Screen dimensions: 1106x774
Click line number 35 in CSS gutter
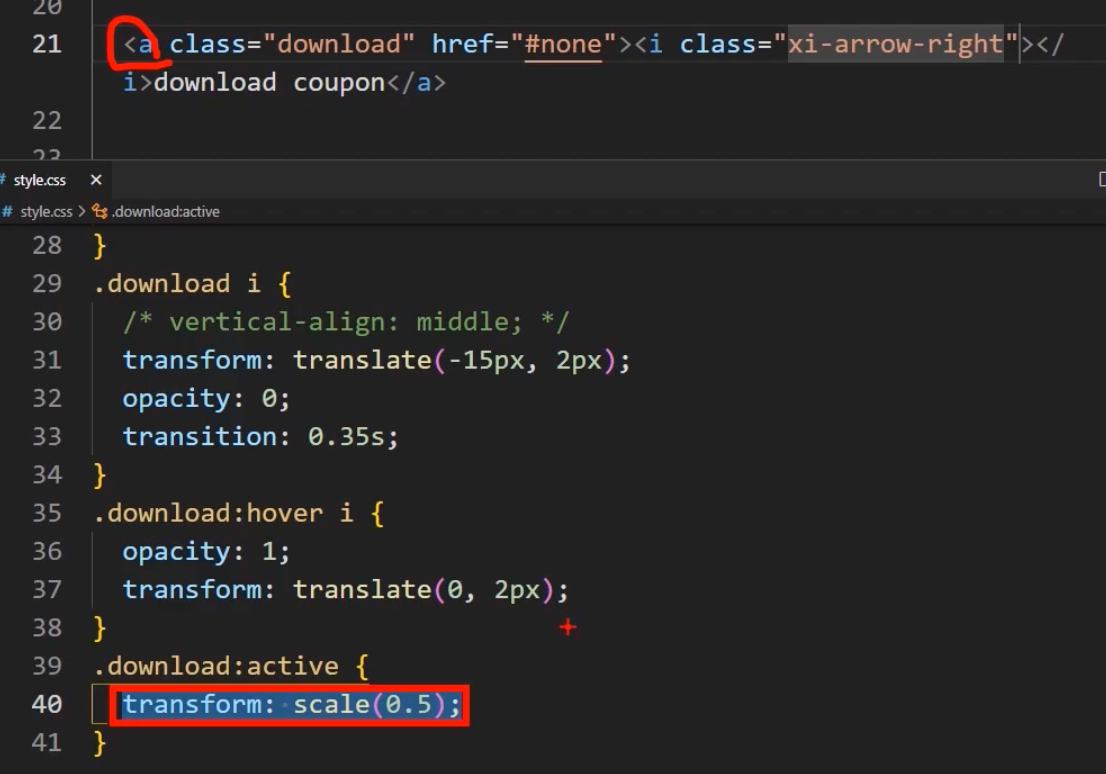pos(47,513)
